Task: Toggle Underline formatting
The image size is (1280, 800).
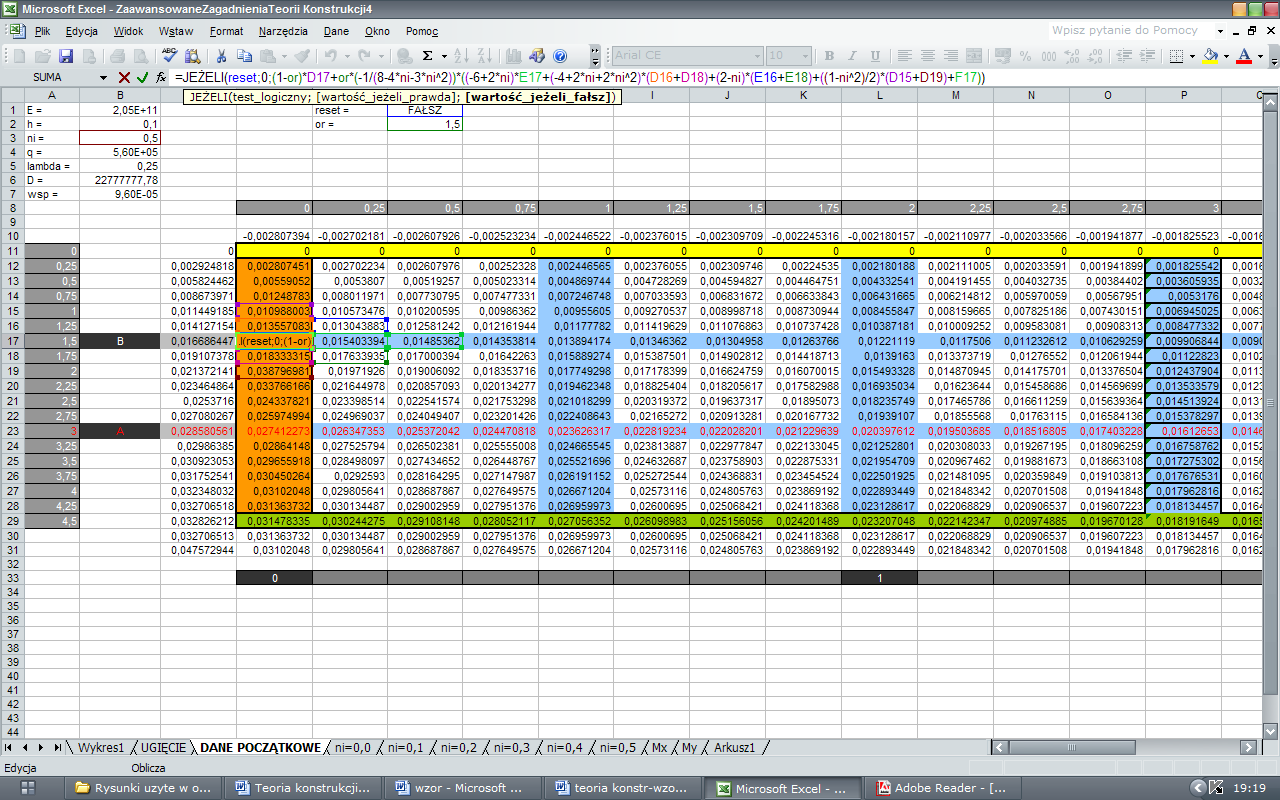Action: pyautogui.click(x=875, y=56)
